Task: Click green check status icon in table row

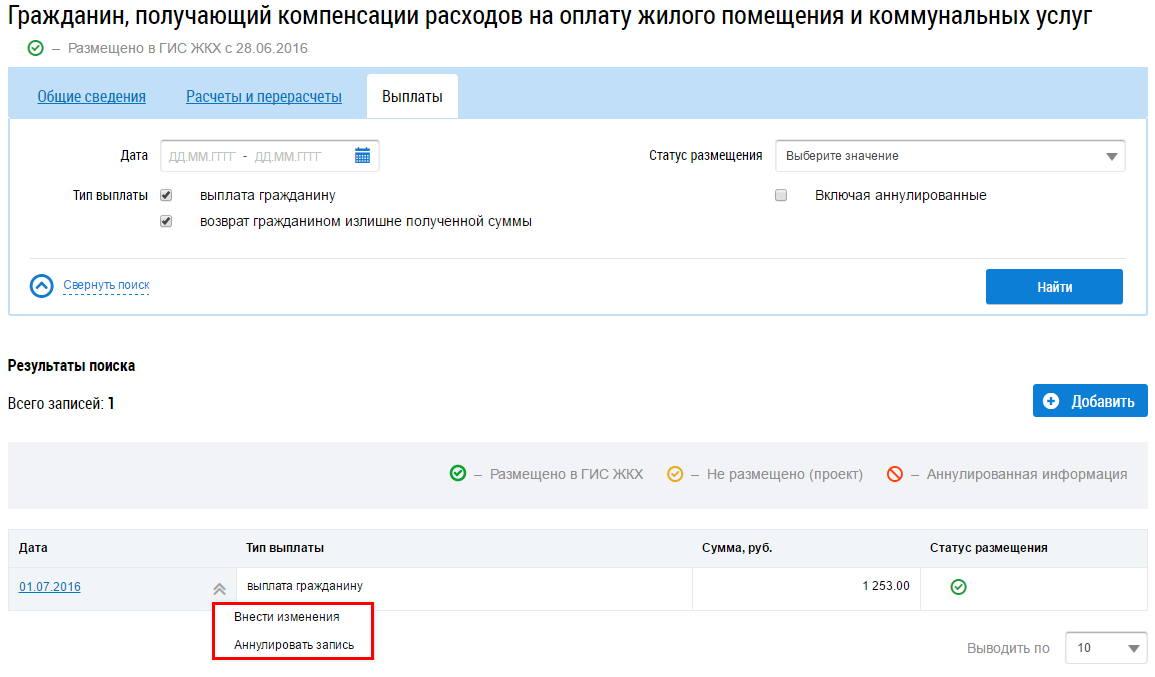Action: [x=958, y=587]
